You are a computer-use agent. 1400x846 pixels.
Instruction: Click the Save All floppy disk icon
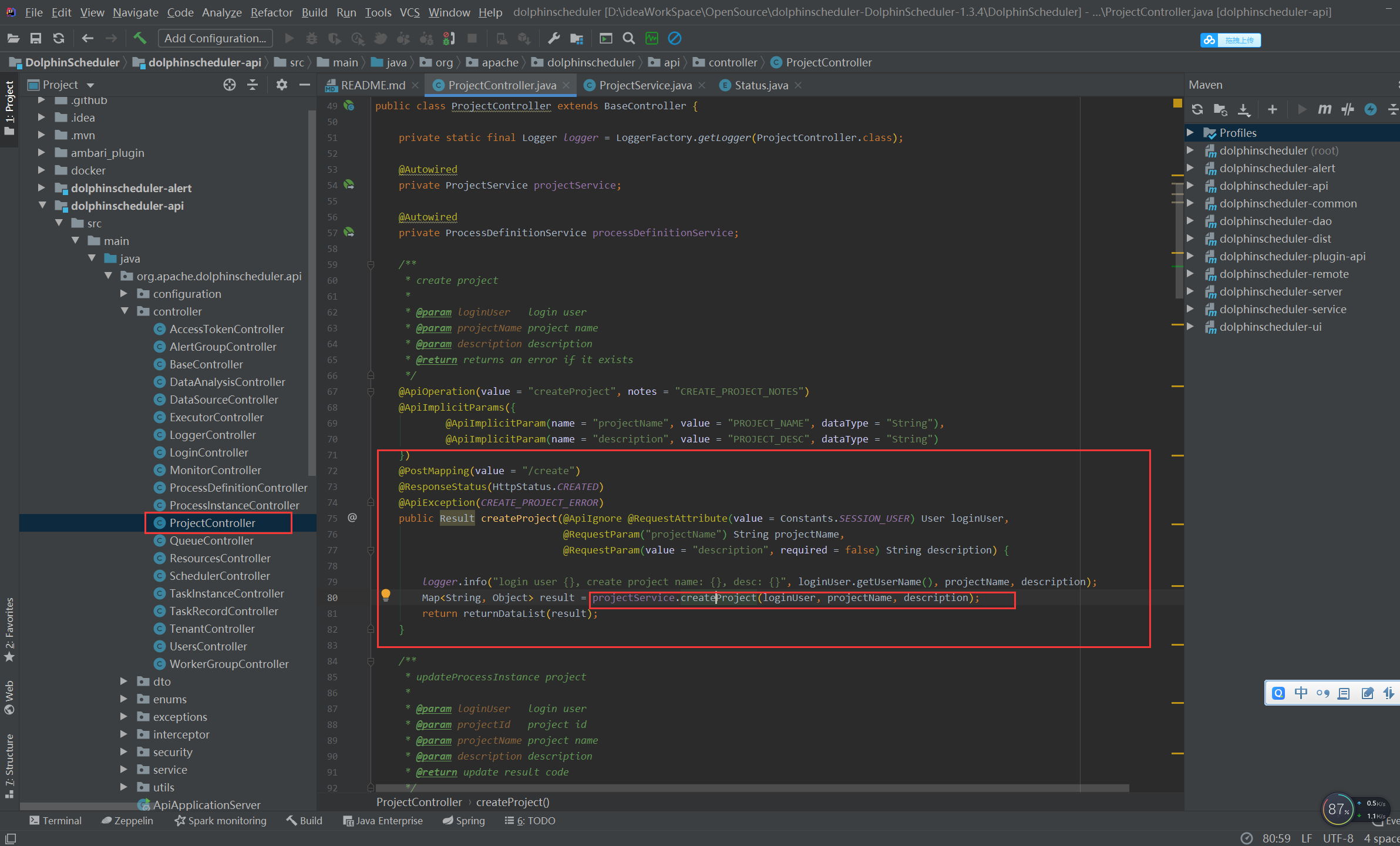tap(36, 38)
